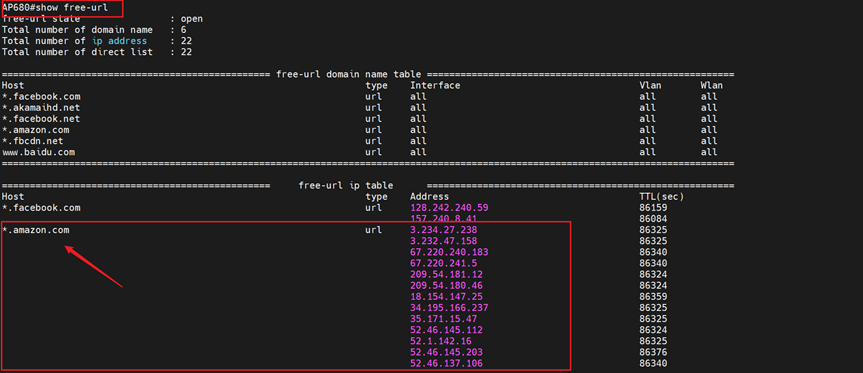Select IP address 209.54.180.46
The width and height of the screenshot is (863, 373).
pos(446,286)
